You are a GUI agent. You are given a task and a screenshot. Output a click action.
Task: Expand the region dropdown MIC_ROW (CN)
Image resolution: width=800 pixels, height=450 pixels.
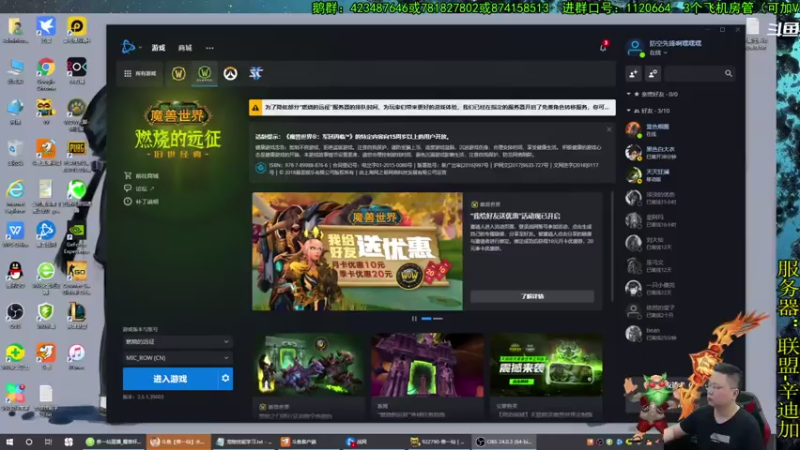pos(178,358)
